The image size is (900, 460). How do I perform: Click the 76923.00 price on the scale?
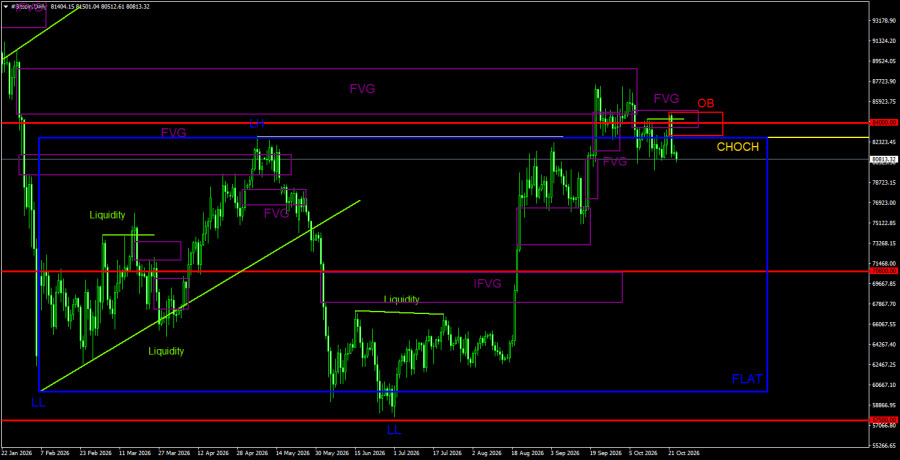tap(883, 203)
